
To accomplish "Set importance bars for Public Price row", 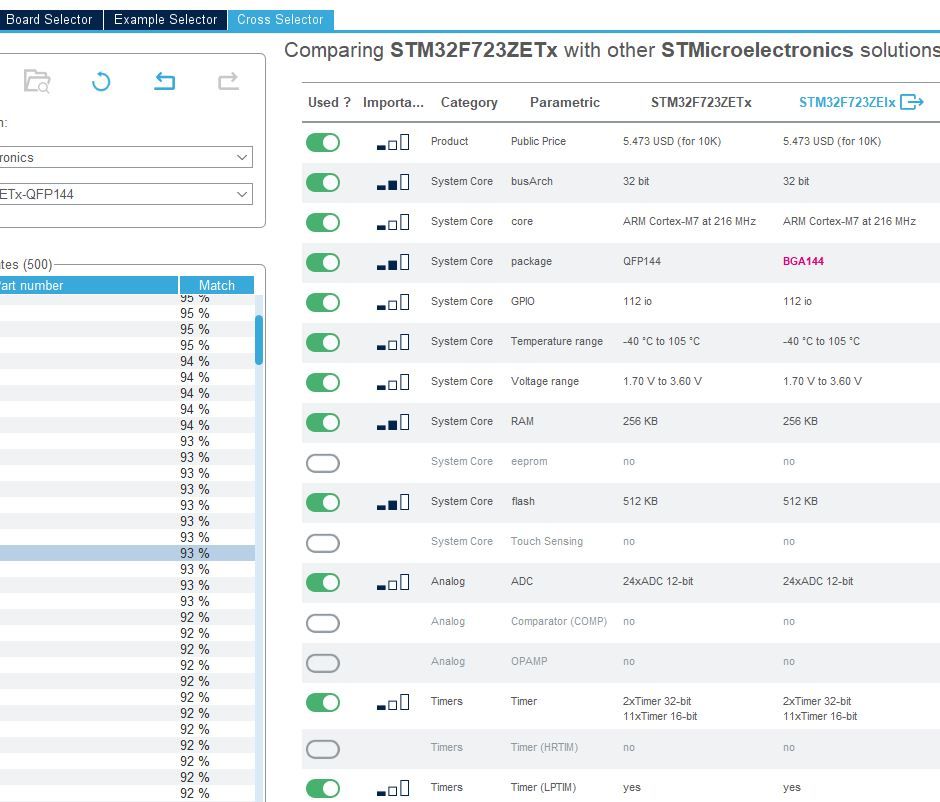I will (x=393, y=142).
